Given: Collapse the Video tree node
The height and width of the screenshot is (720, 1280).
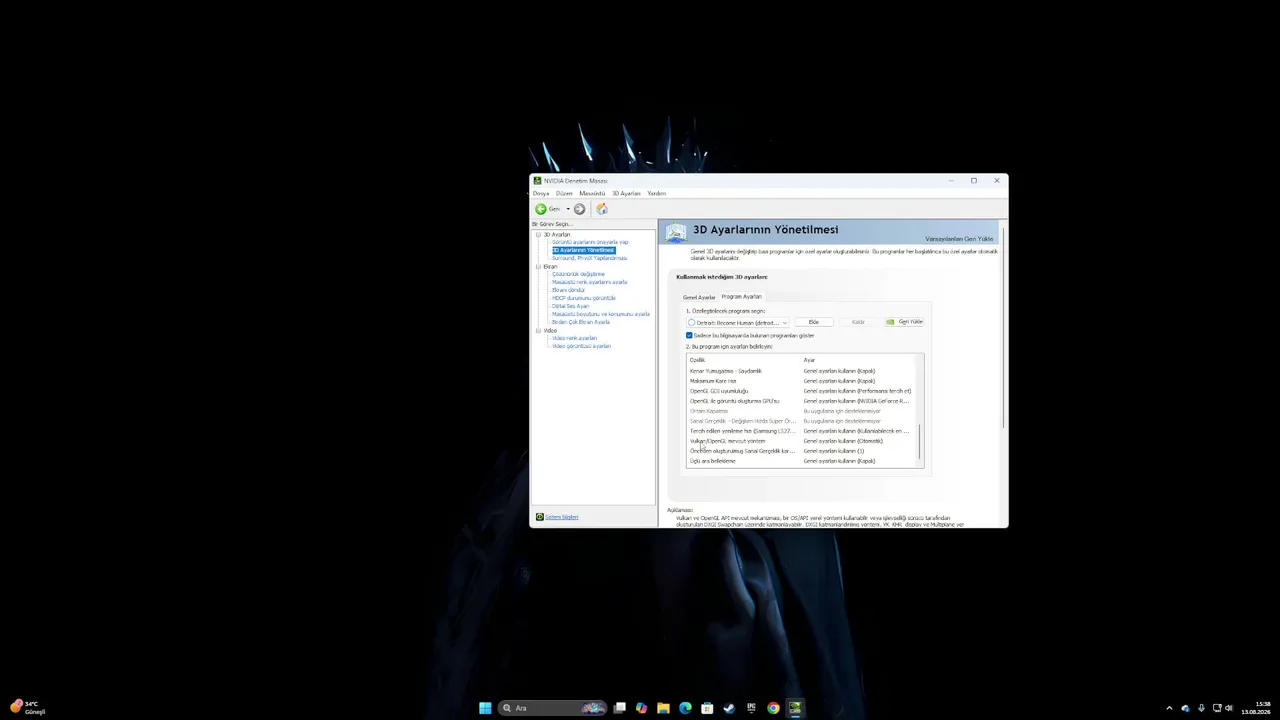Looking at the screenshot, I should tap(538, 330).
